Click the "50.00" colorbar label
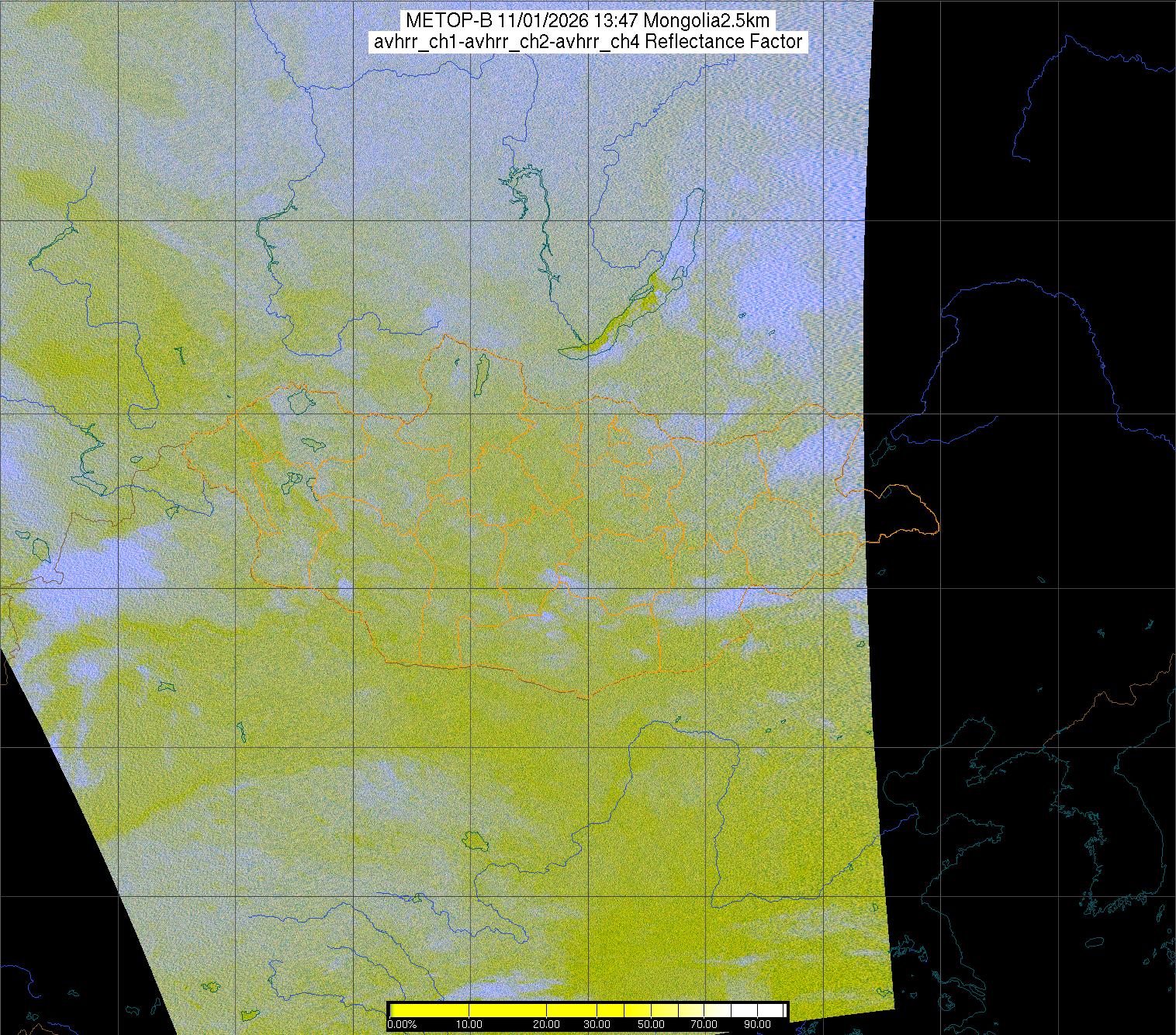Image resolution: width=1176 pixels, height=1035 pixels. pos(652,1024)
